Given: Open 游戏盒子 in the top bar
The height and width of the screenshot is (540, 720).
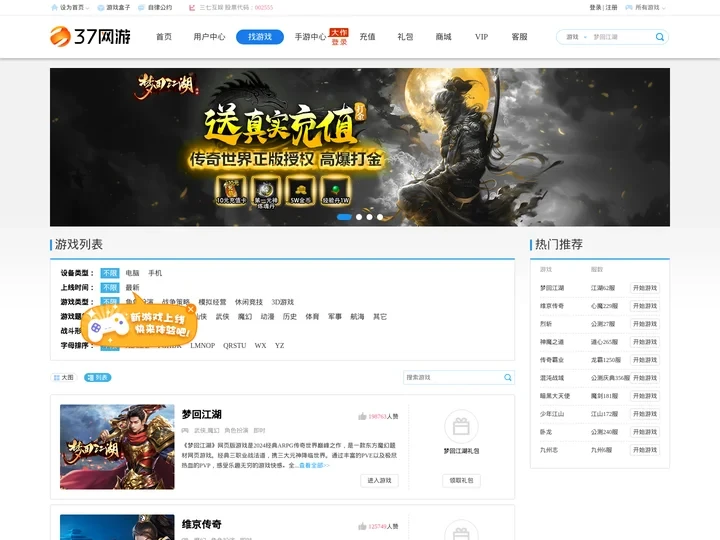Looking at the screenshot, I should tap(114, 7).
